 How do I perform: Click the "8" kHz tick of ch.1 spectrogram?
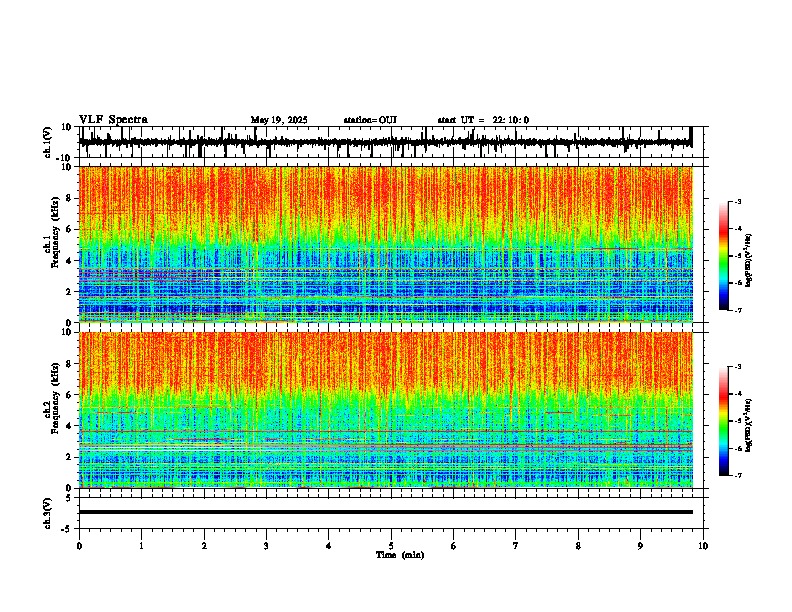69,198
